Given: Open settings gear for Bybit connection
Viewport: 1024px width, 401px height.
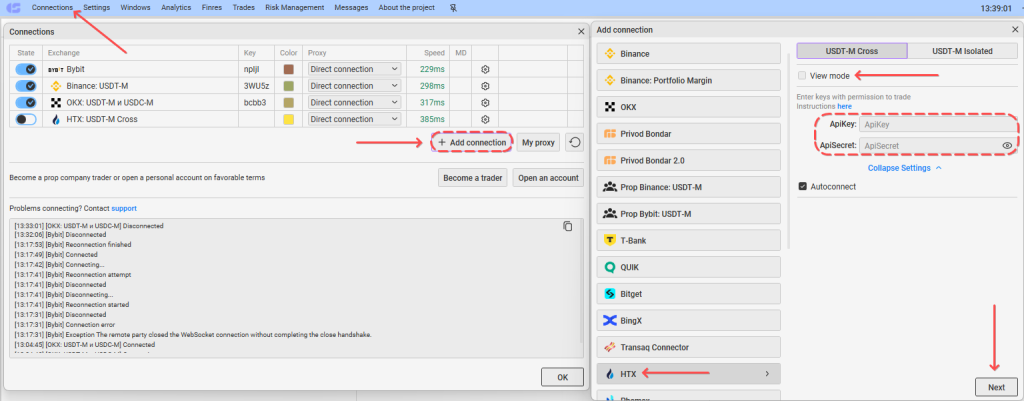Looking at the screenshot, I should click(x=485, y=69).
